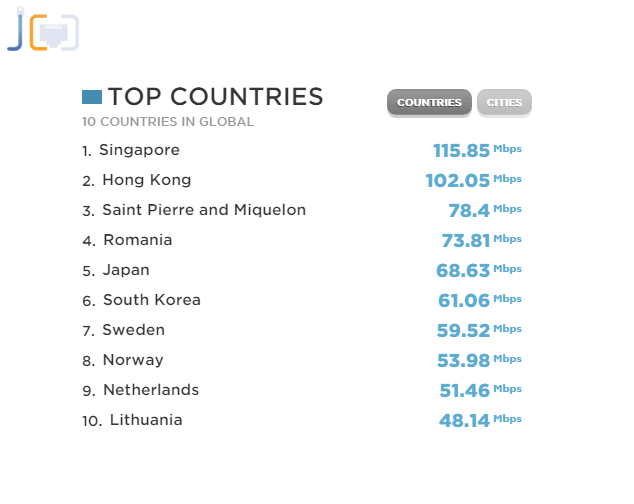
Task: Open the Netherlands entry
Action: [151, 390]
